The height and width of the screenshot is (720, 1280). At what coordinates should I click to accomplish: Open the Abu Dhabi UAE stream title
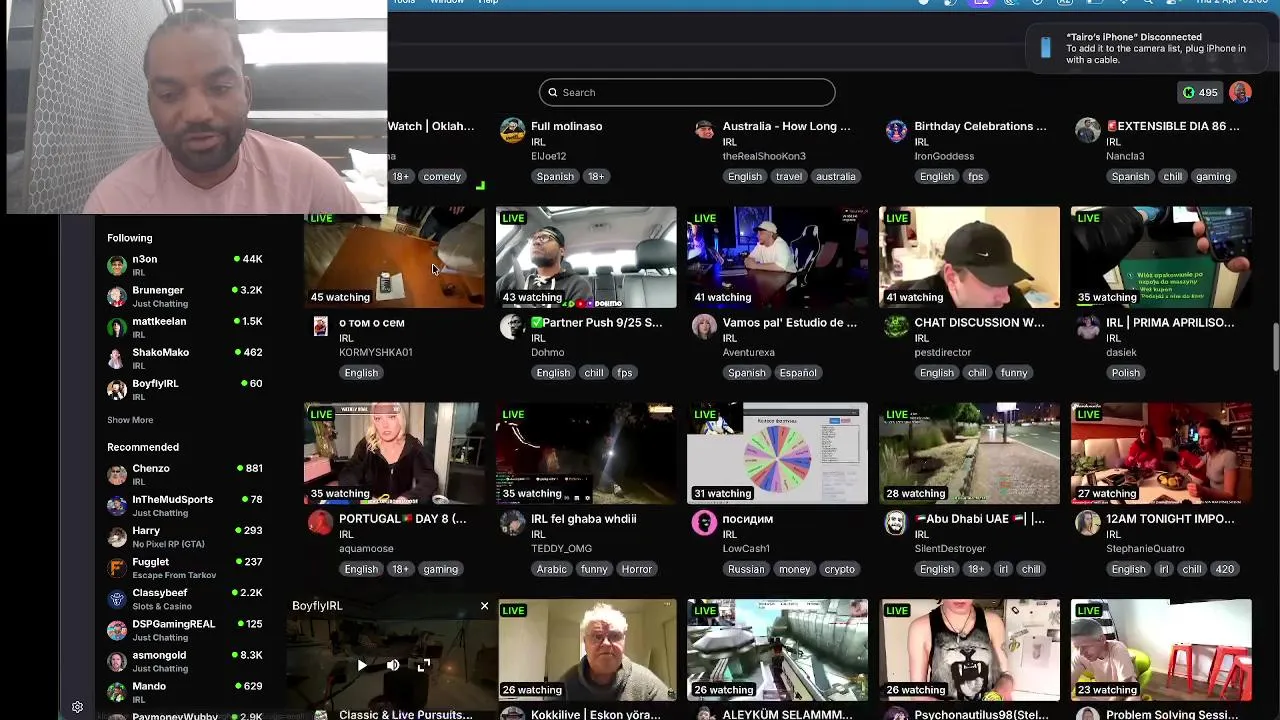(979, 519)
